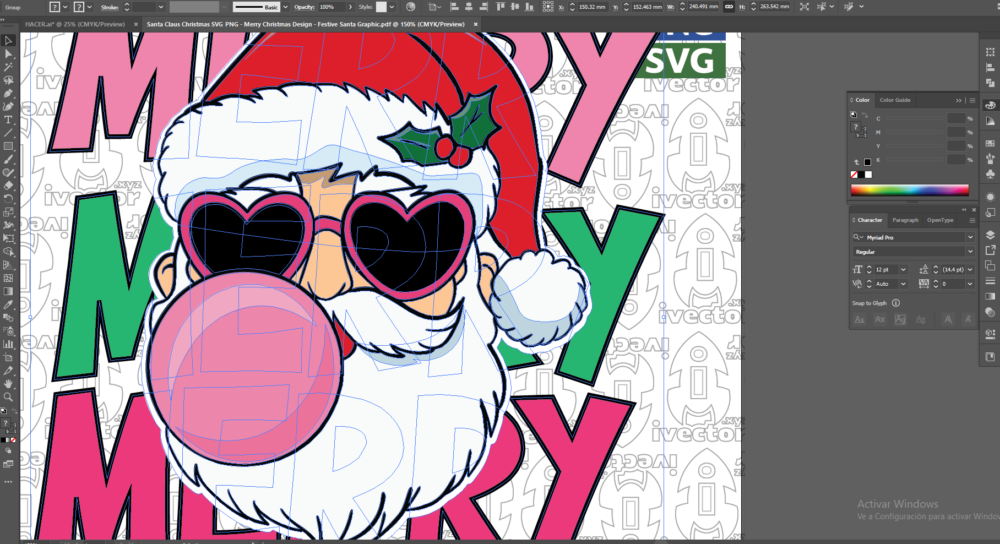Screen dimensions: 1000x544
Task: Open the Myriad Pro font family dropdown
Action: [x=970, y=237]
